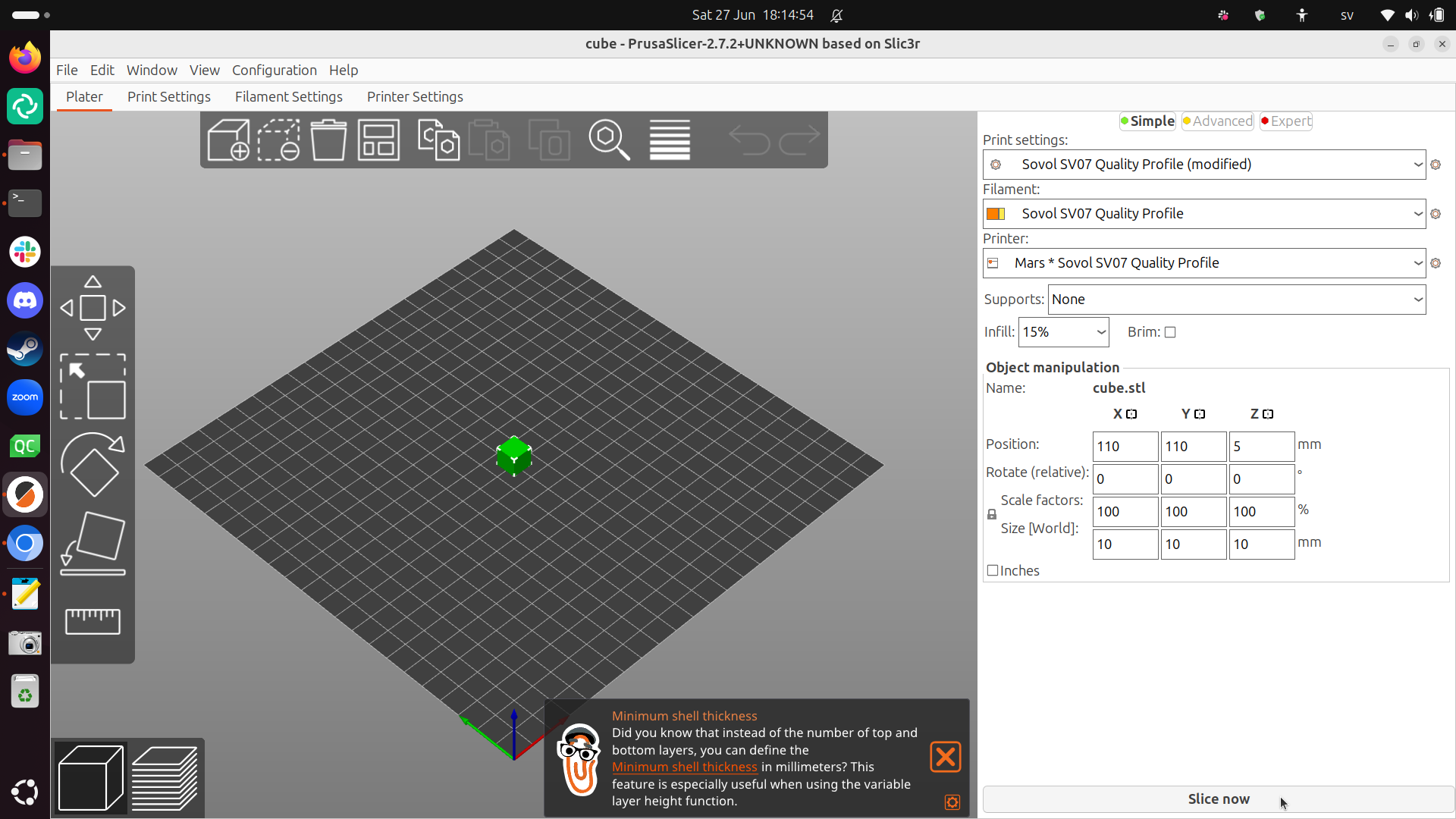Click the filament color swatch

click(996, 214)
